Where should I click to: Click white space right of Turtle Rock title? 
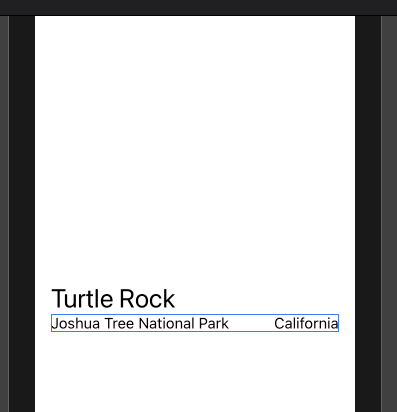pos(265,299)
